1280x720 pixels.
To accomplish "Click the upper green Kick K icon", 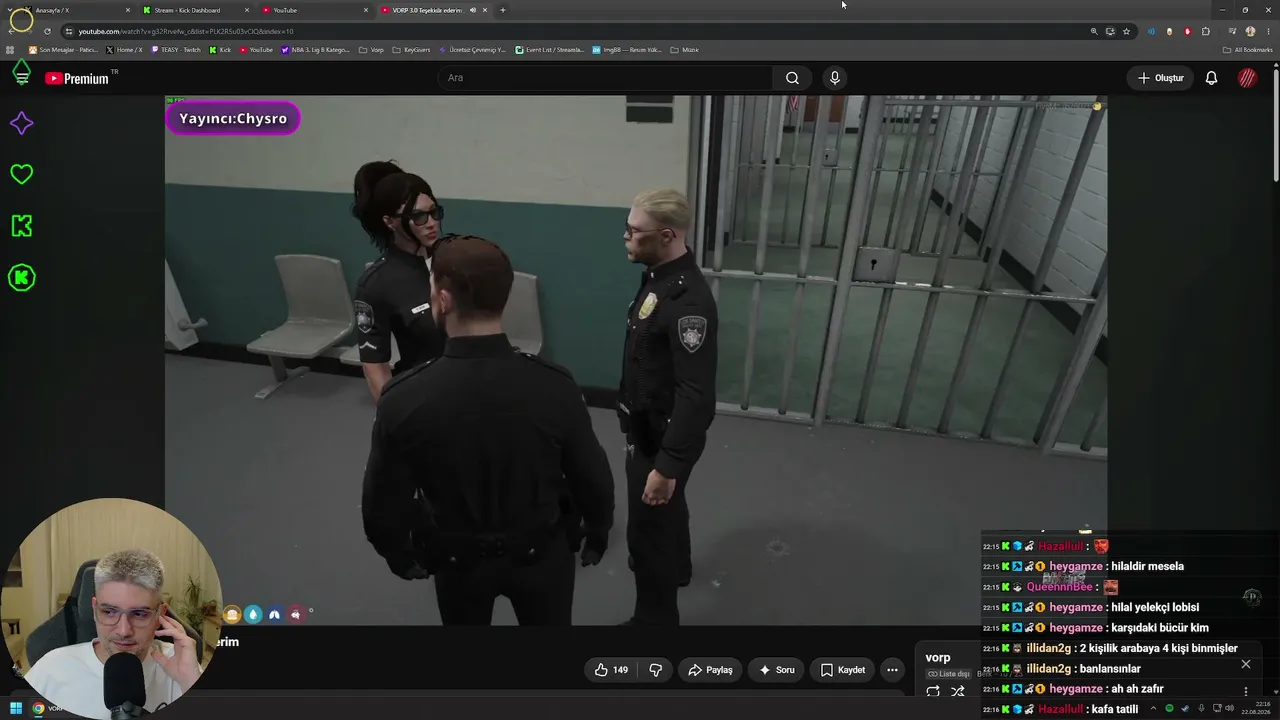I will click(21, 226).
